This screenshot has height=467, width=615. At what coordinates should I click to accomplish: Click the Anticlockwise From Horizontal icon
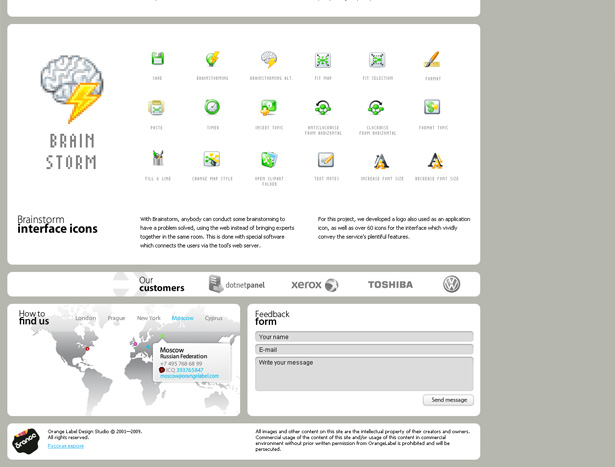coord(323,107)
